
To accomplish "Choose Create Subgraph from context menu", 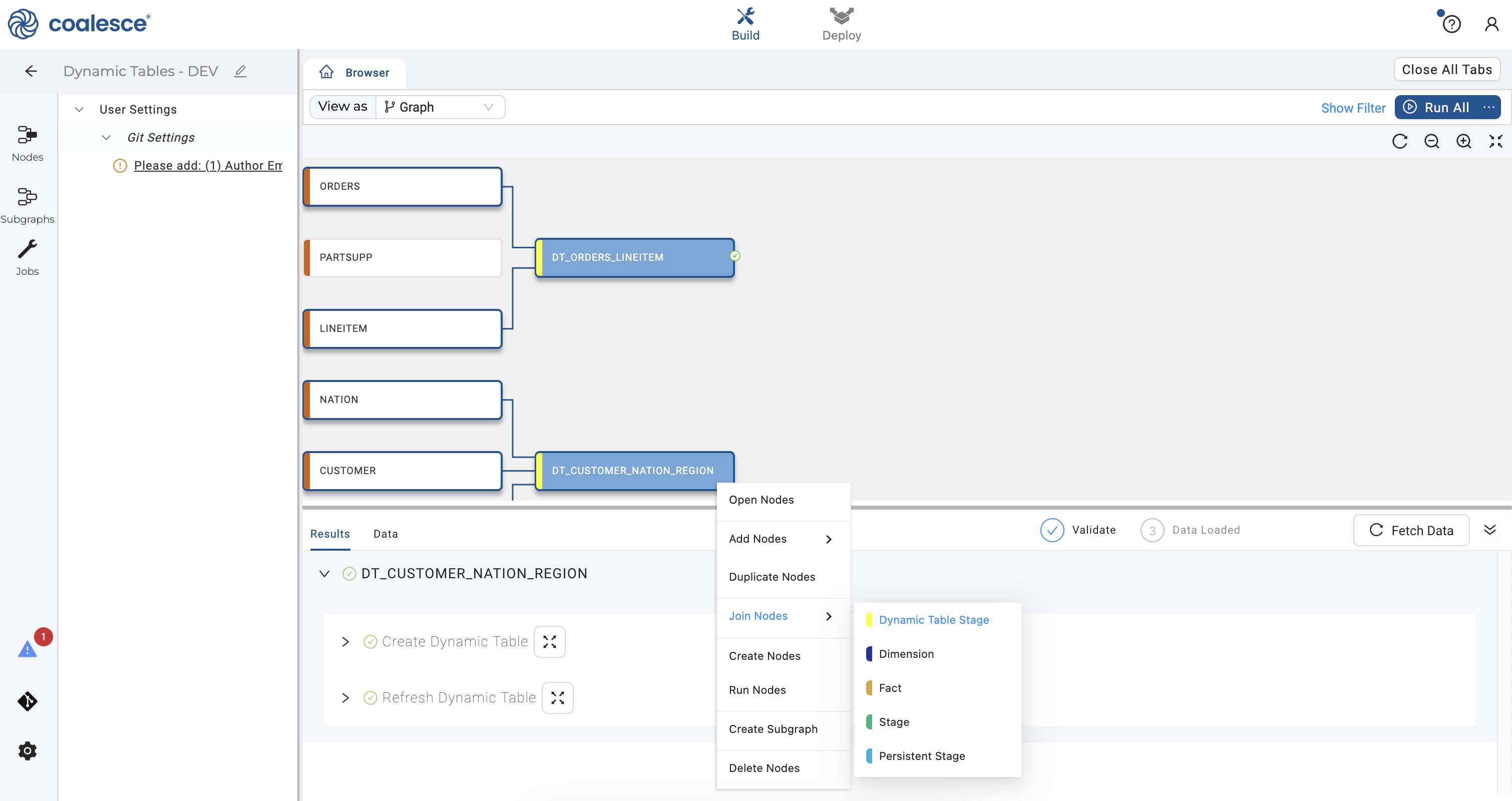I will tap(773, 729).
